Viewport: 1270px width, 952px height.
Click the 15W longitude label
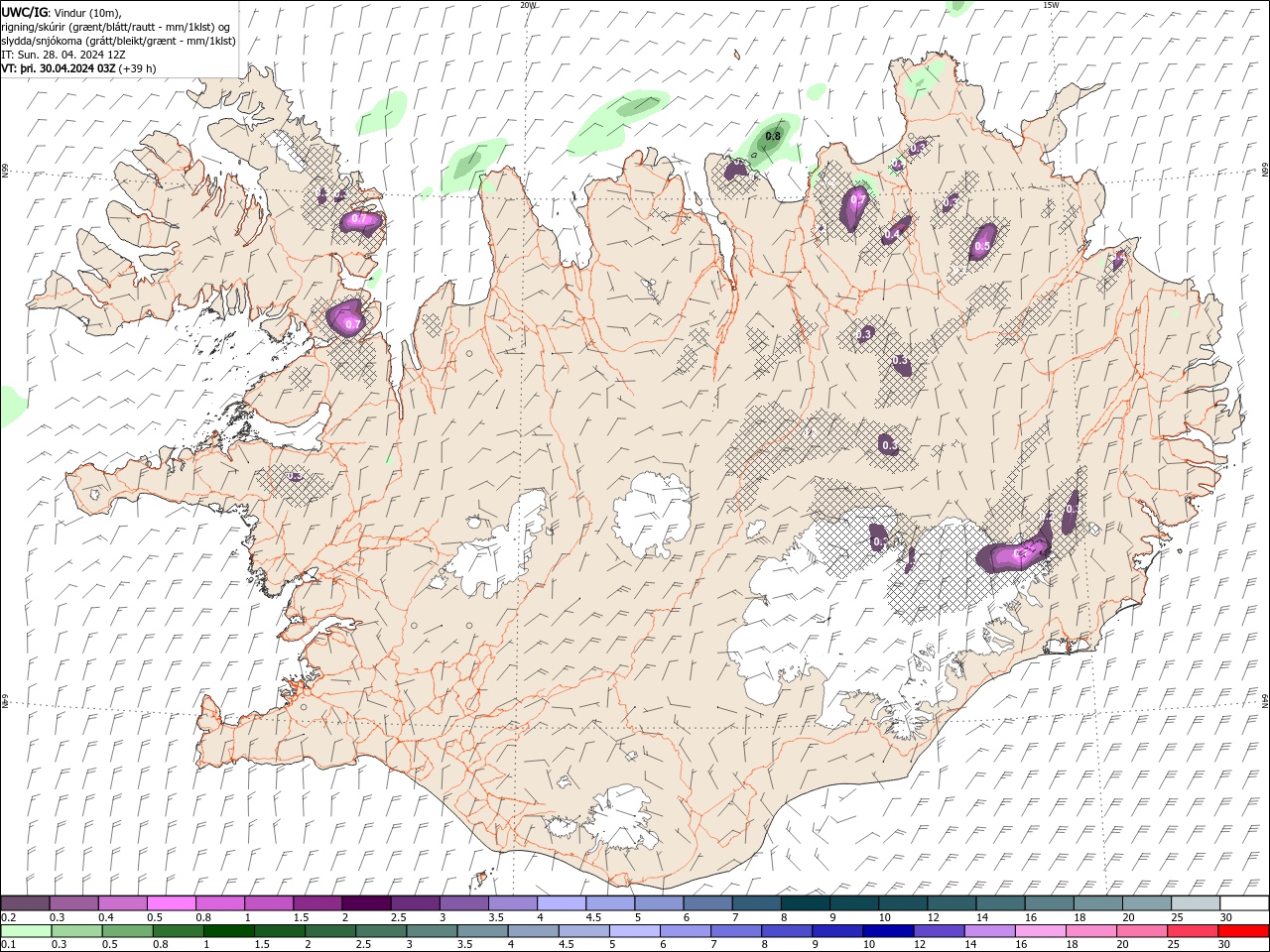(1051, 5)
